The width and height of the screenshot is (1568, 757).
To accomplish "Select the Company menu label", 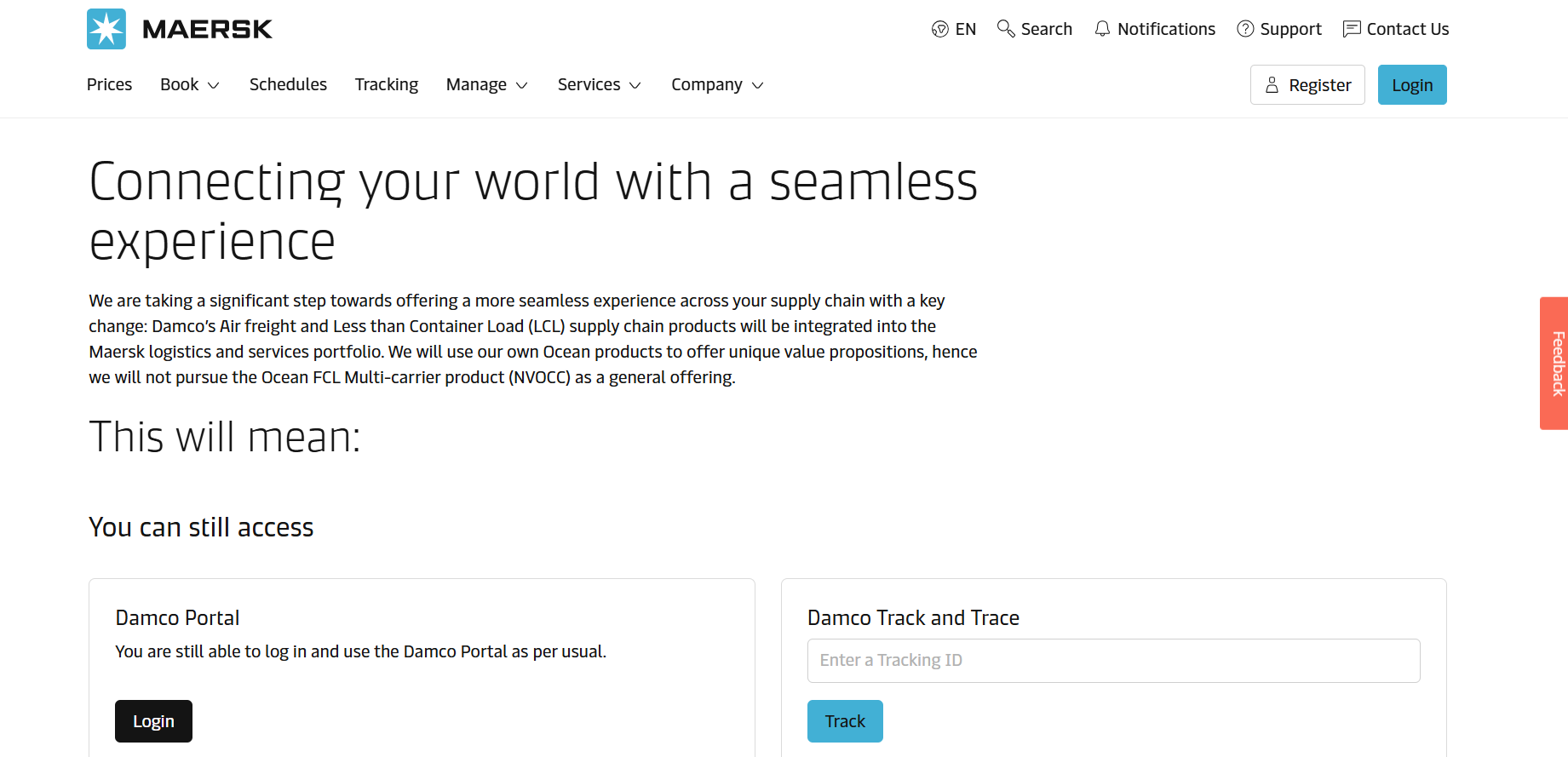I will point(707,84).
